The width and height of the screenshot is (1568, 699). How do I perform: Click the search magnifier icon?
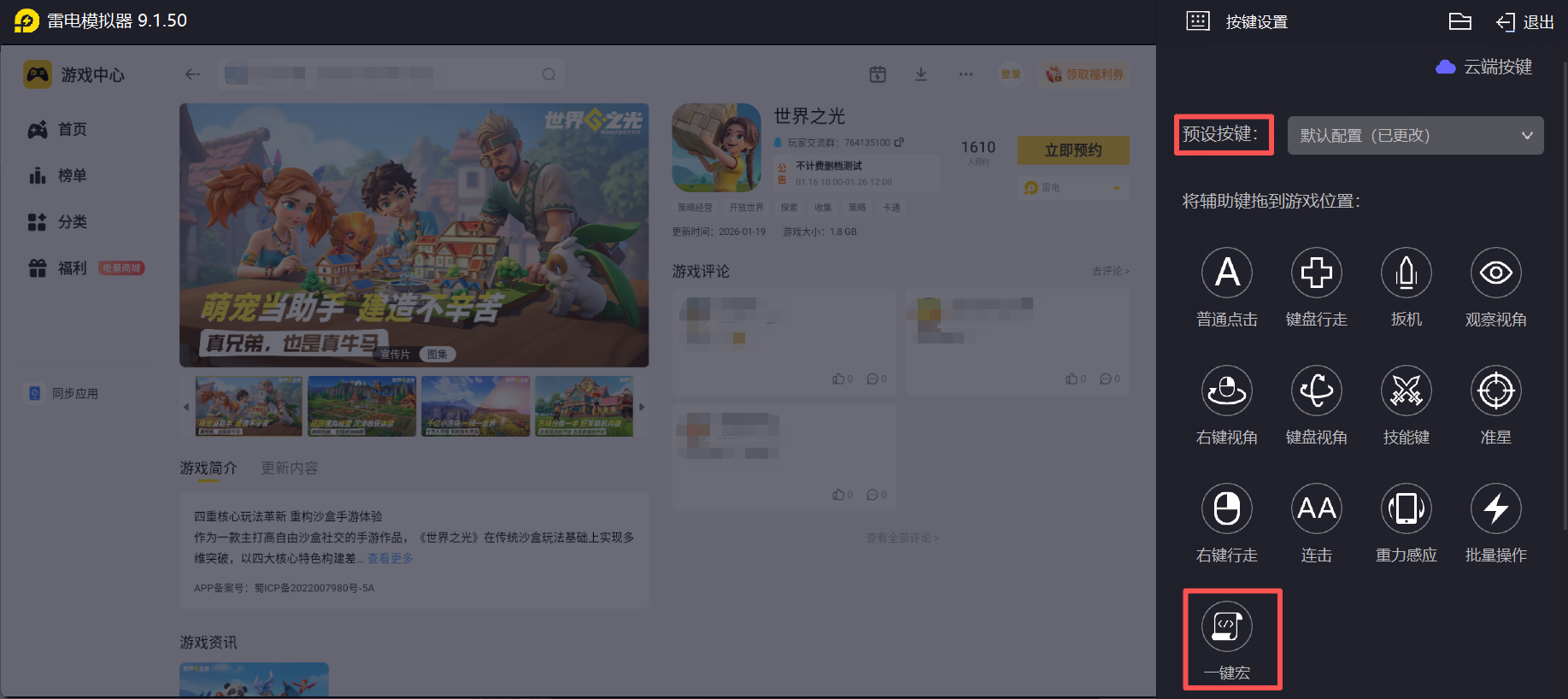pos(549,74)
